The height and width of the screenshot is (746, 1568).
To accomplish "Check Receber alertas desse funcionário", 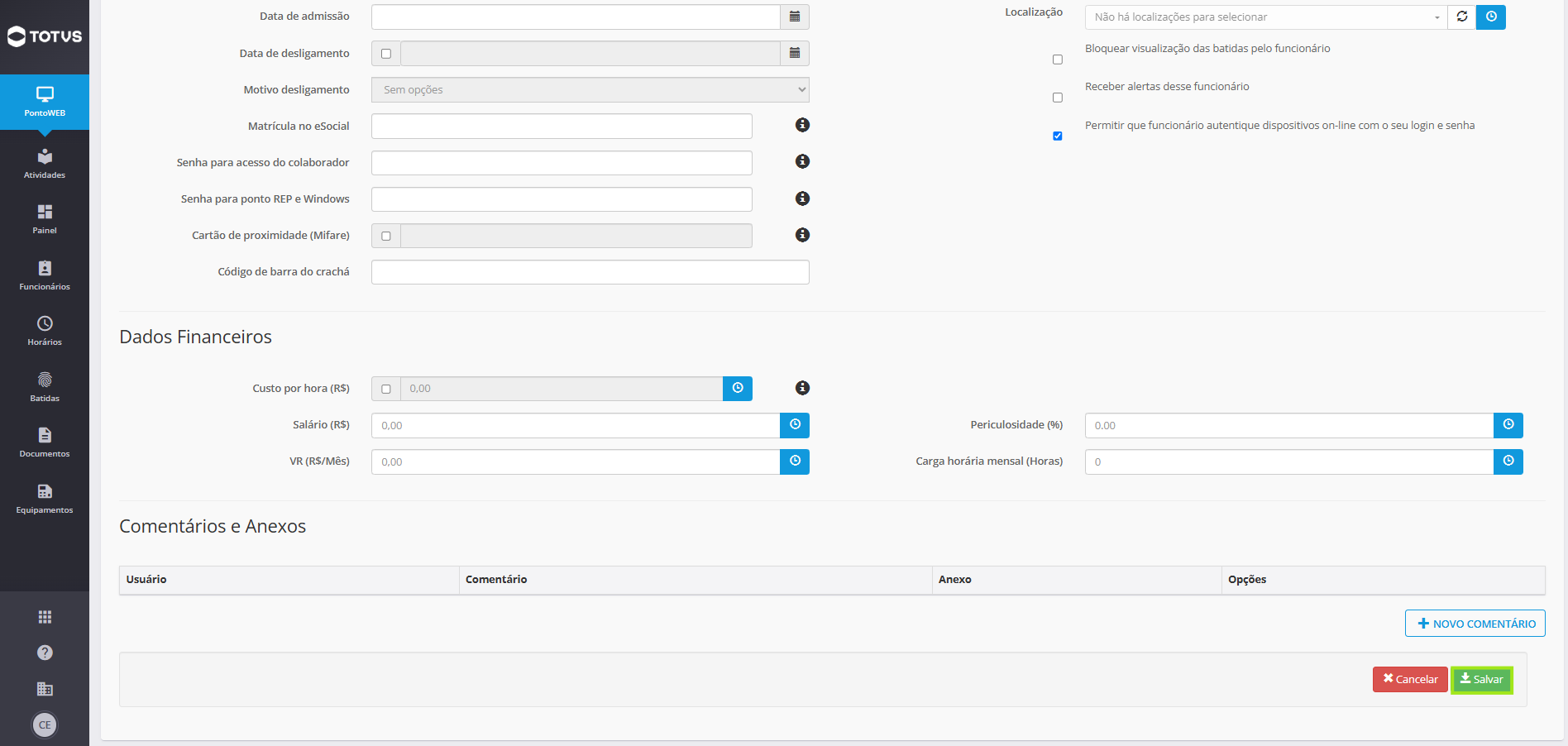I will (x=1057, y=98).
